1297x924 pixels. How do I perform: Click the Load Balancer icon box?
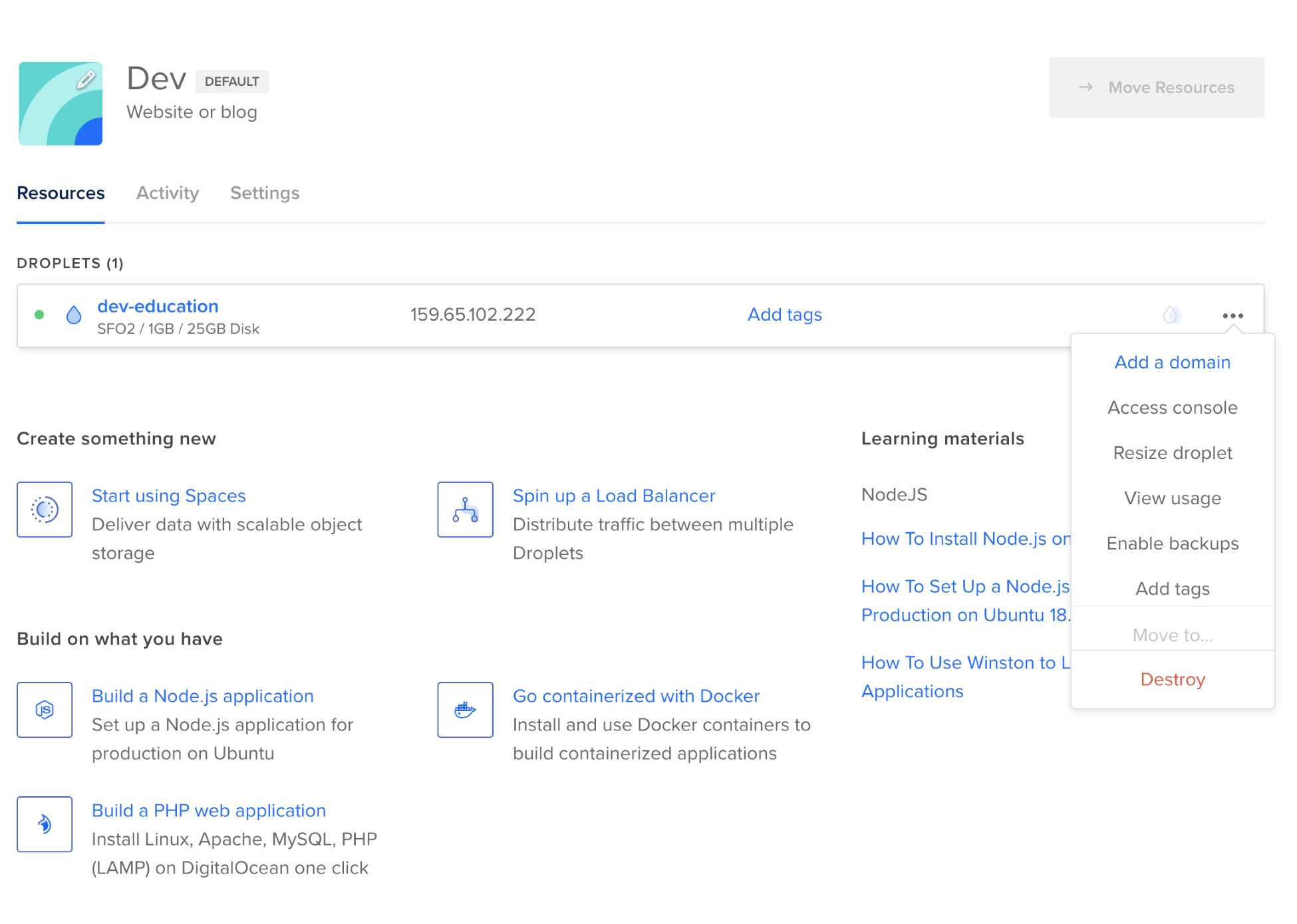pos(465,510)
